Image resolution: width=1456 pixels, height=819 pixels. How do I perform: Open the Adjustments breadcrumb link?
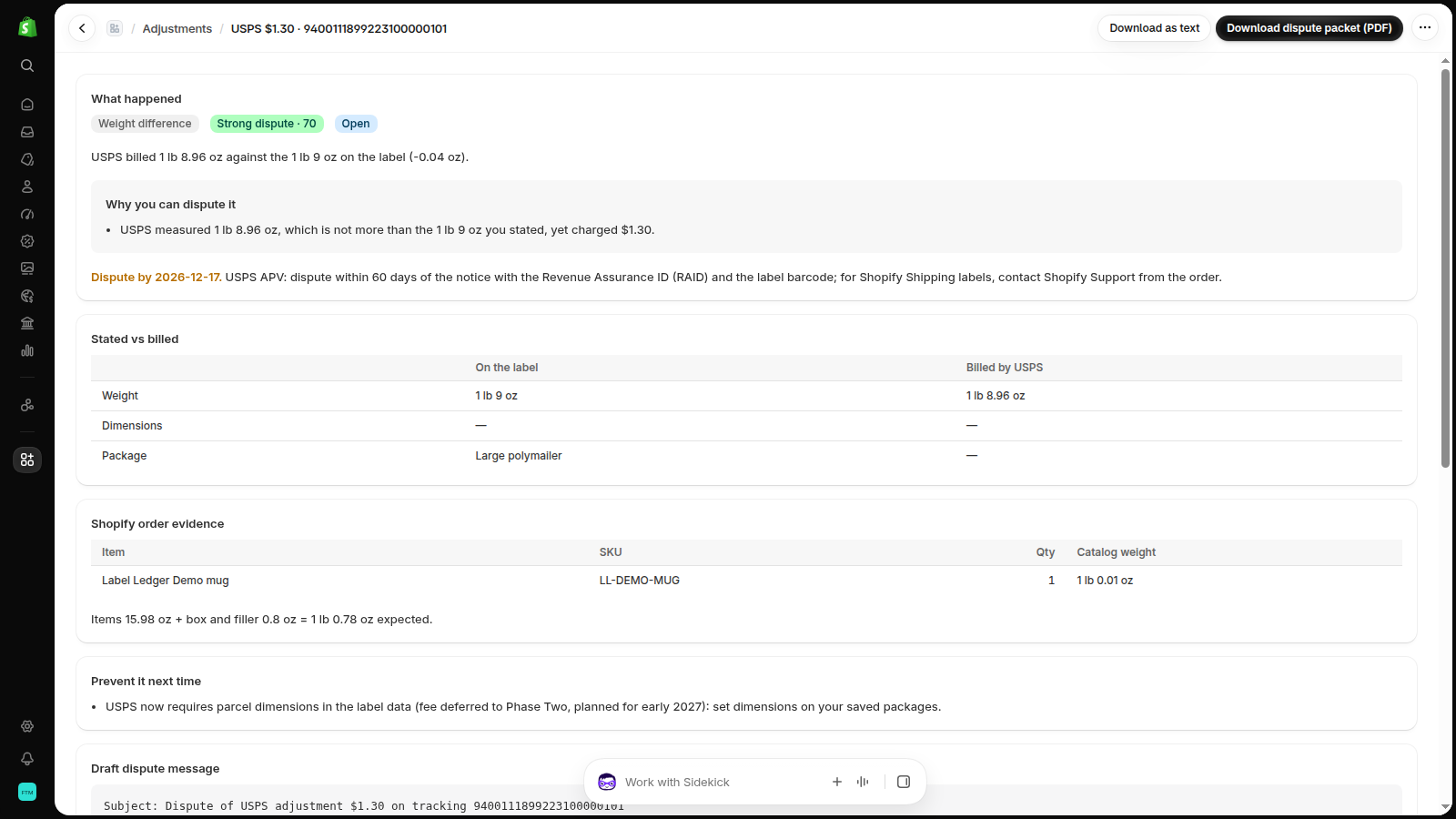coord(177,28)
